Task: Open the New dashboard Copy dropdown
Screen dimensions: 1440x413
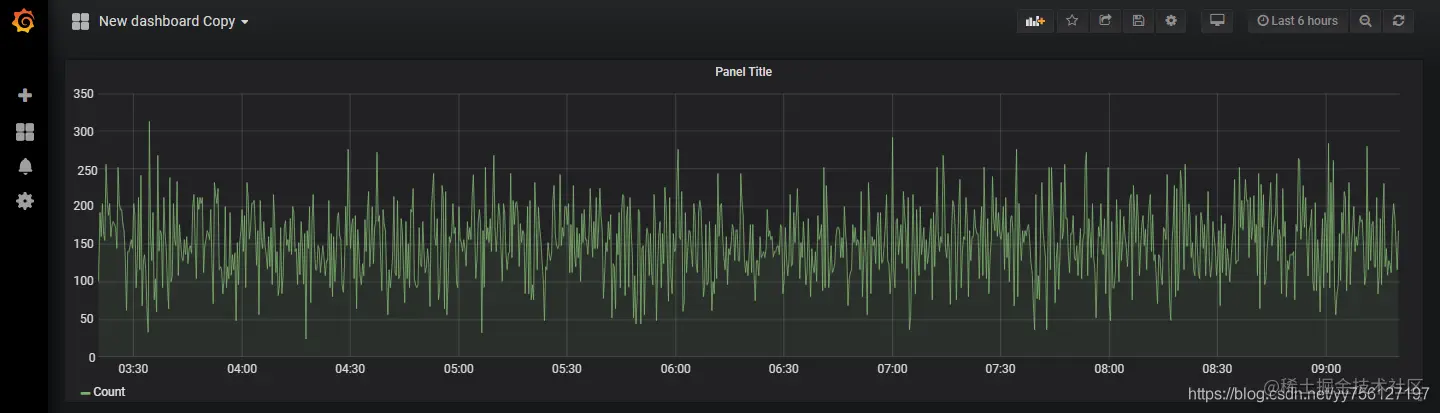Action: [x=174, y=21]
